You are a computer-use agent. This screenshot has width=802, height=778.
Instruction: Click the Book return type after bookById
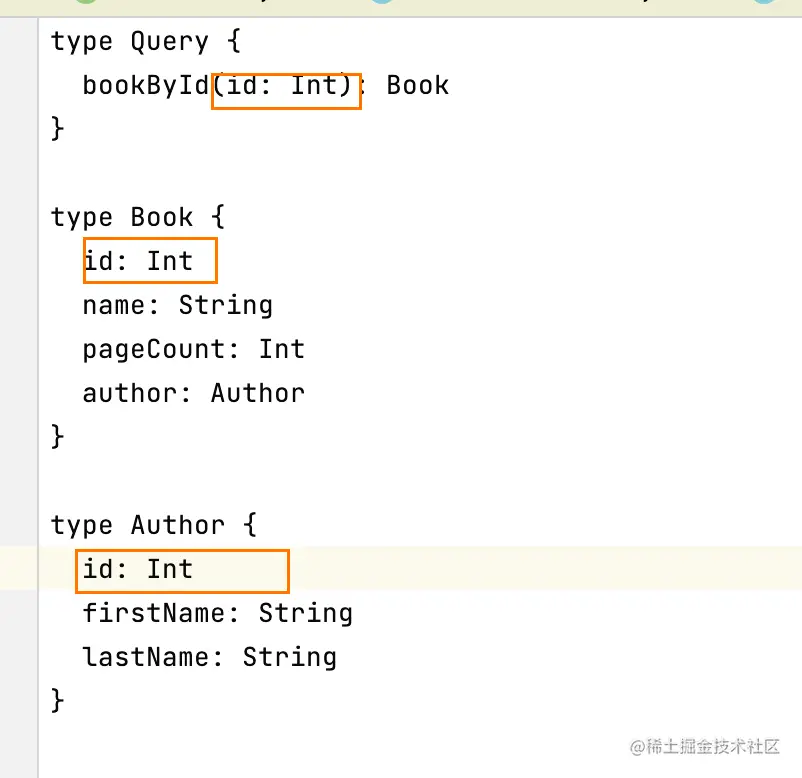417,85
